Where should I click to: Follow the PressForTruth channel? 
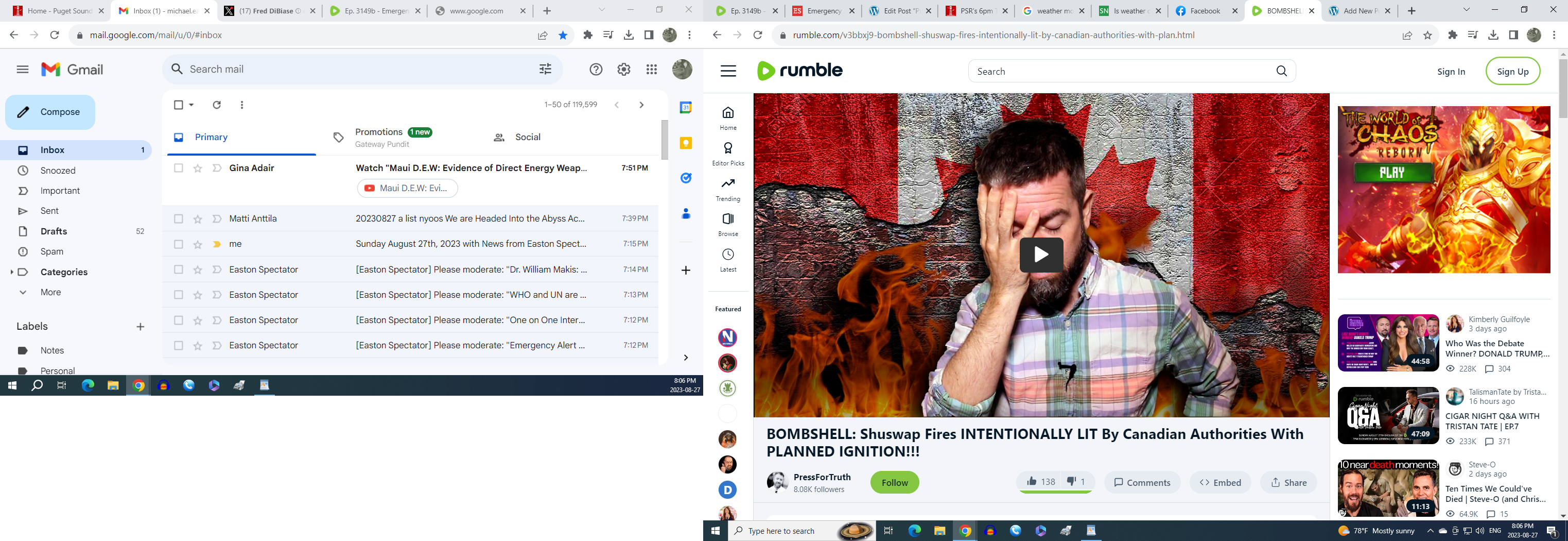click(894, 482)
